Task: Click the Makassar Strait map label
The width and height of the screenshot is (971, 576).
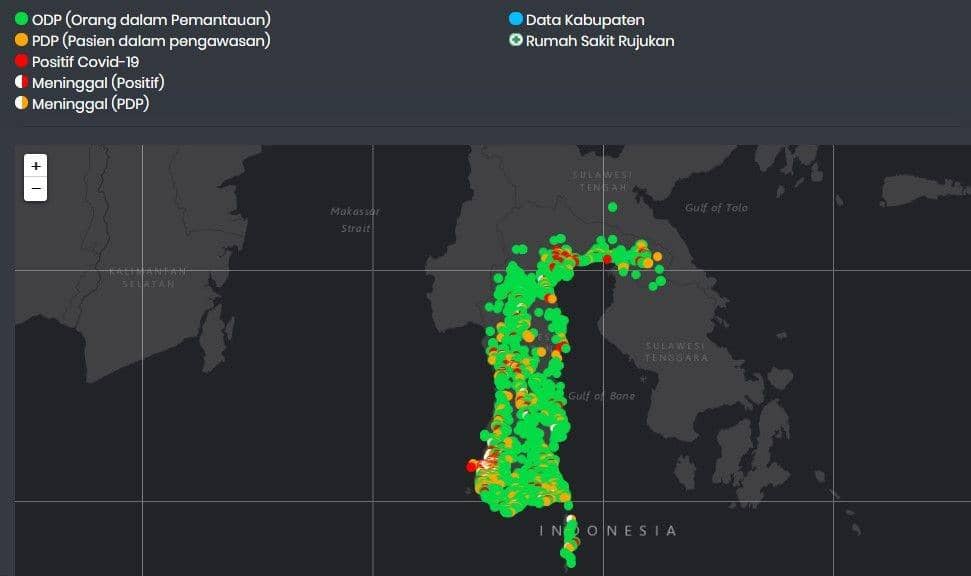Action: click(355, 220)
